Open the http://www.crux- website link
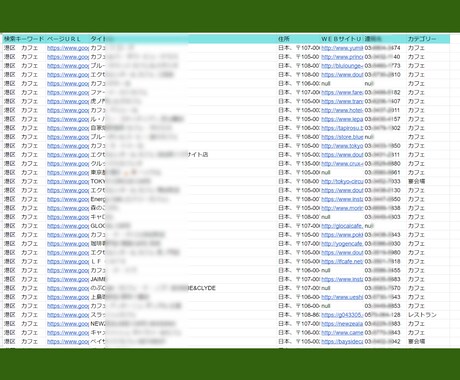Screen dimensions: 460x380 tap(342, 164)
